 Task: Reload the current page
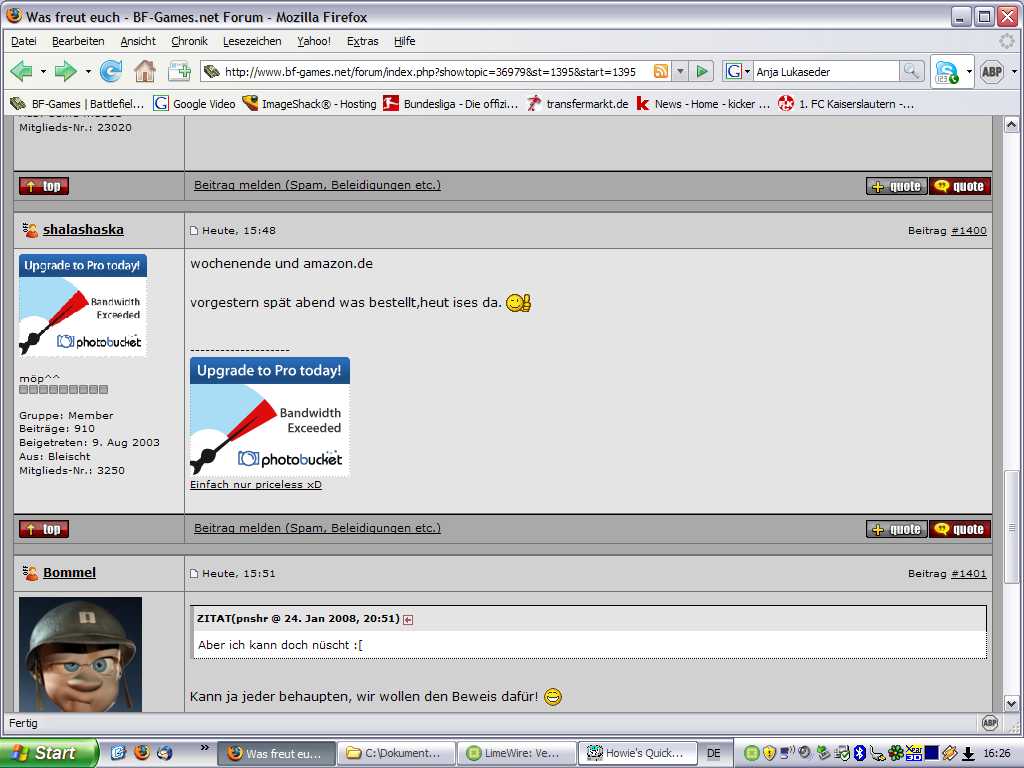[111, 71]
